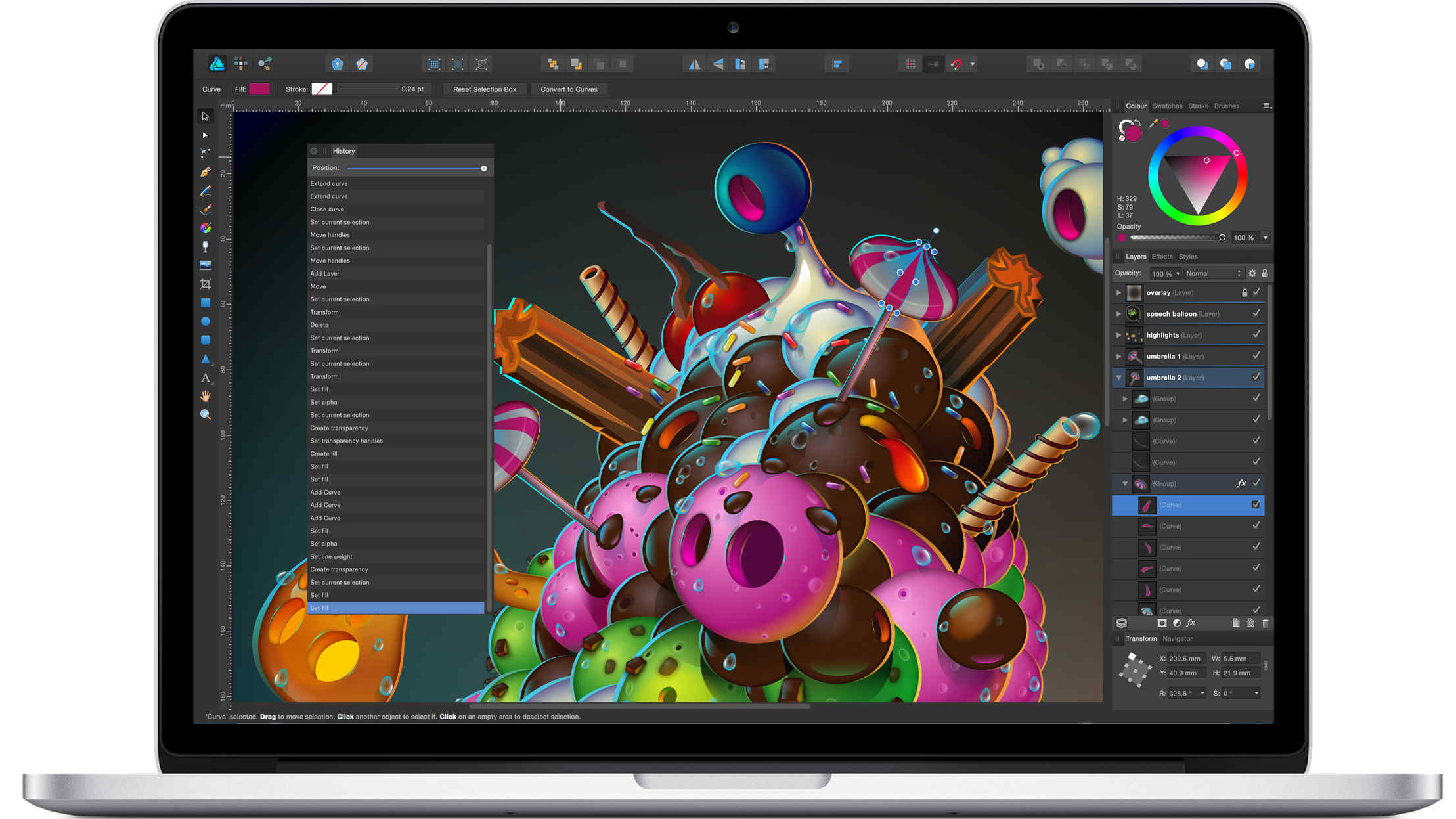Collapse the umbrella 2 layer
Viewport: 1456px width, 819px height.
tap(1118, 378)
